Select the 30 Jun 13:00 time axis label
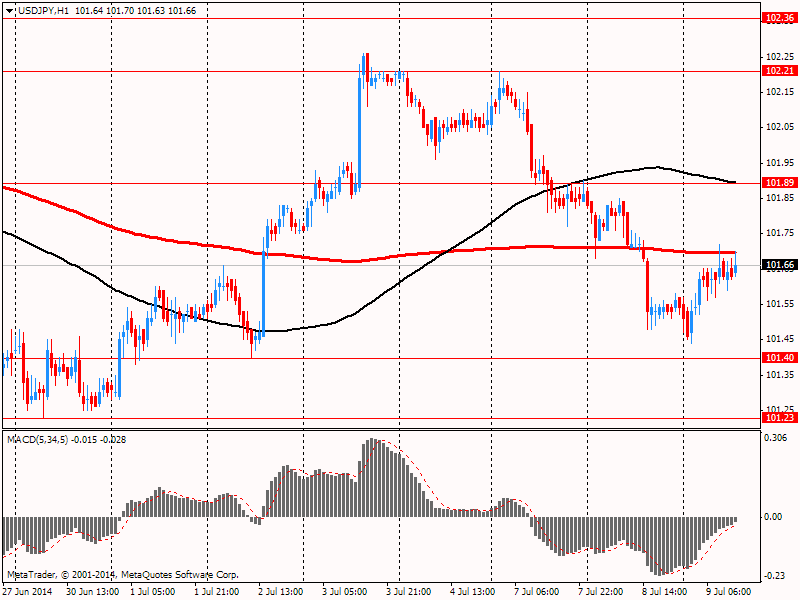The height and width of the screenshot is (600, 800). (92, 591)
